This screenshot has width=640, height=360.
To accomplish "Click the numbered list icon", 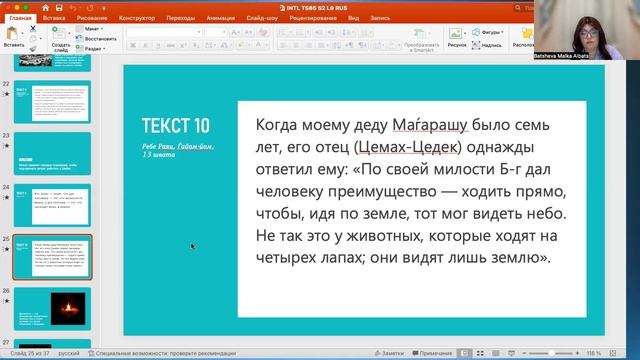I will [299, 32].
